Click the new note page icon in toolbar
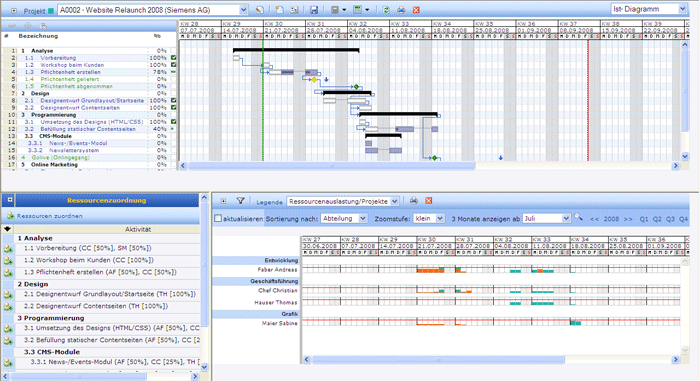The width and height of the screenshot is (700, 381). (x=279, y=10)
